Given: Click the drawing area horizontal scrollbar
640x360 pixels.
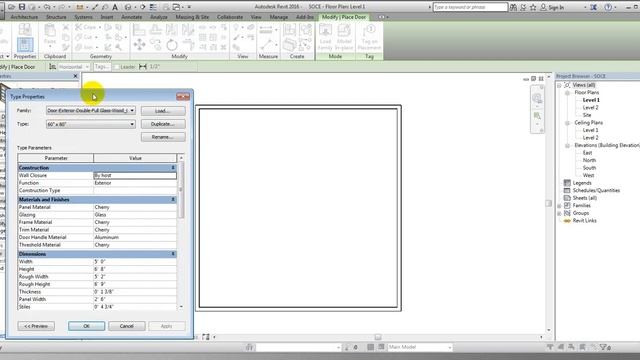Looking at the screenshot, I should pyautogui.click(x=378, y=337).
